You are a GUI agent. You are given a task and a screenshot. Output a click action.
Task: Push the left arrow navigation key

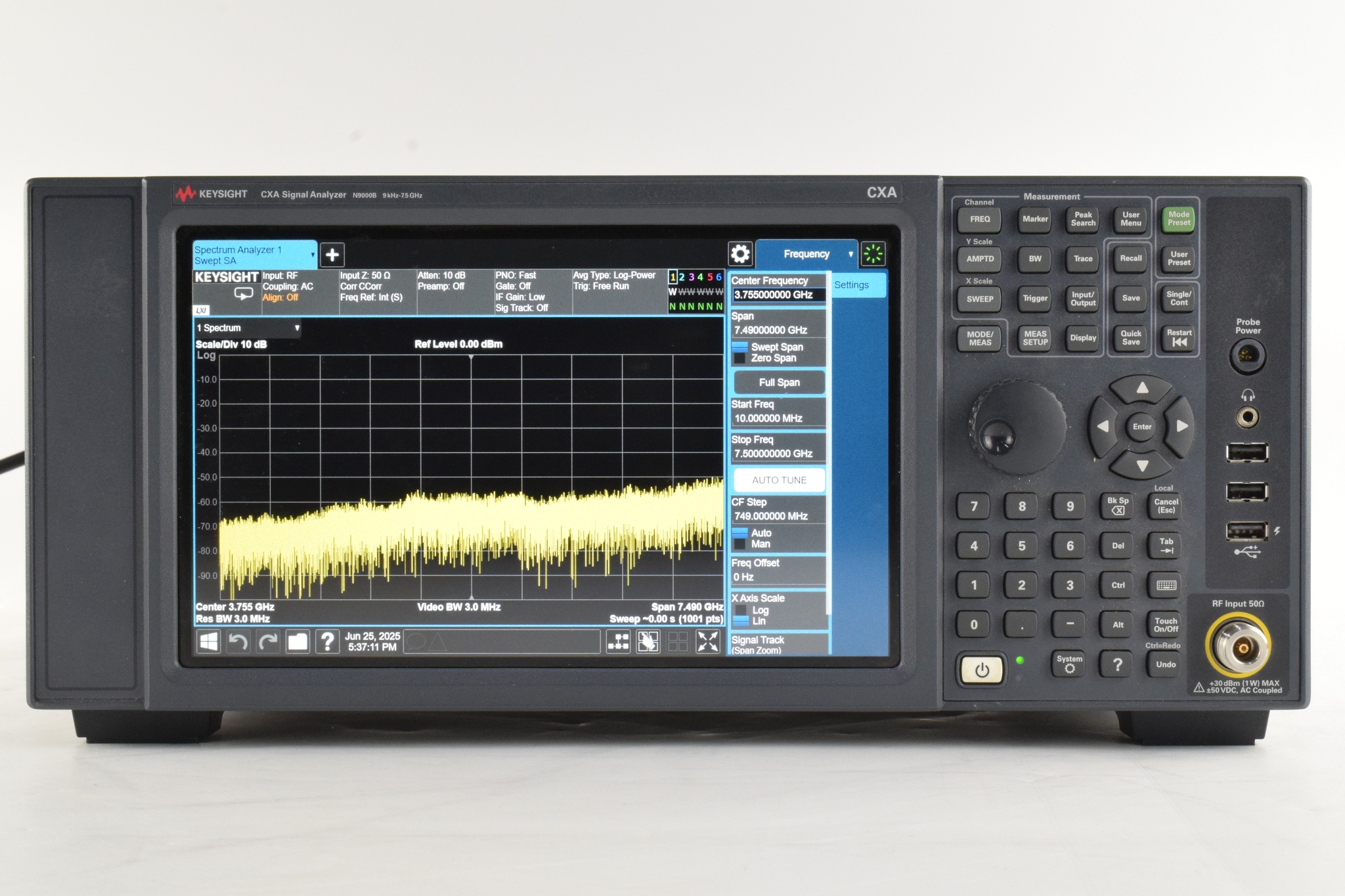[1103, 427]
